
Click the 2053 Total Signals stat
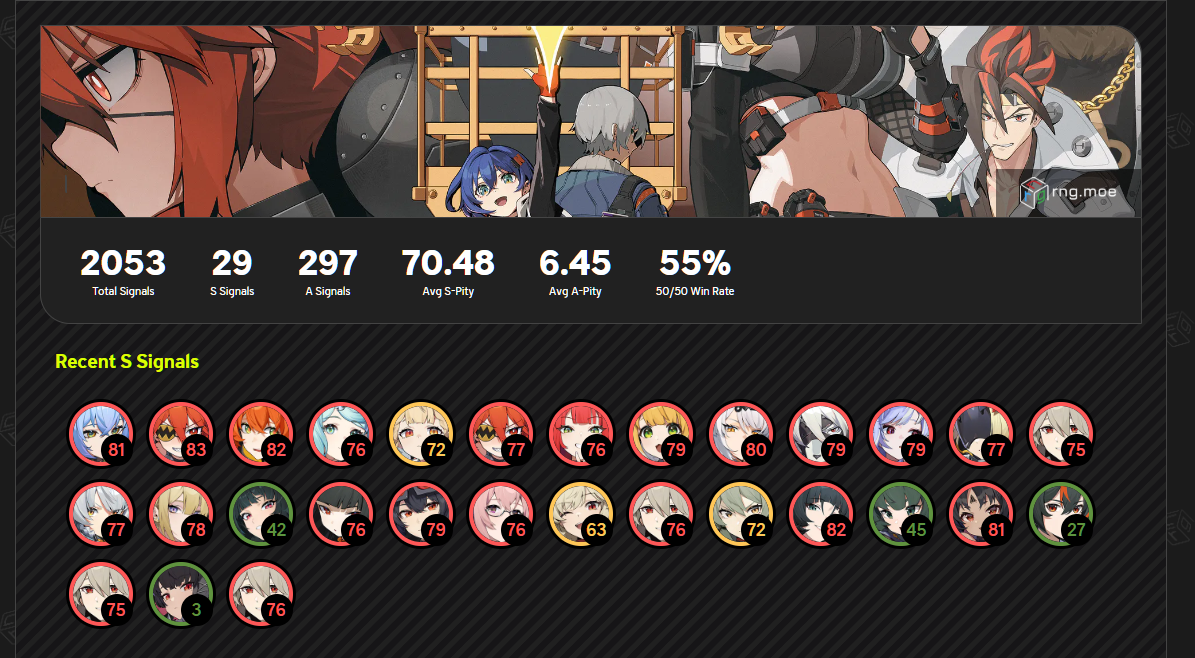[x=123, y=272]
